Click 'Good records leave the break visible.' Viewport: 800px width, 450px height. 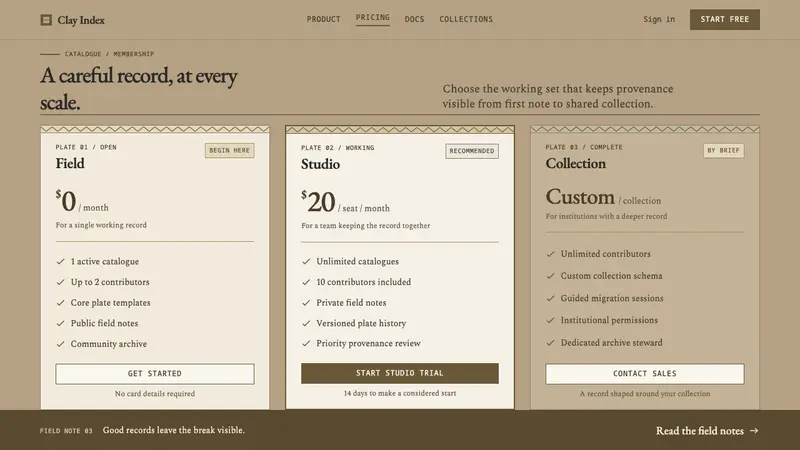point(173,430)
